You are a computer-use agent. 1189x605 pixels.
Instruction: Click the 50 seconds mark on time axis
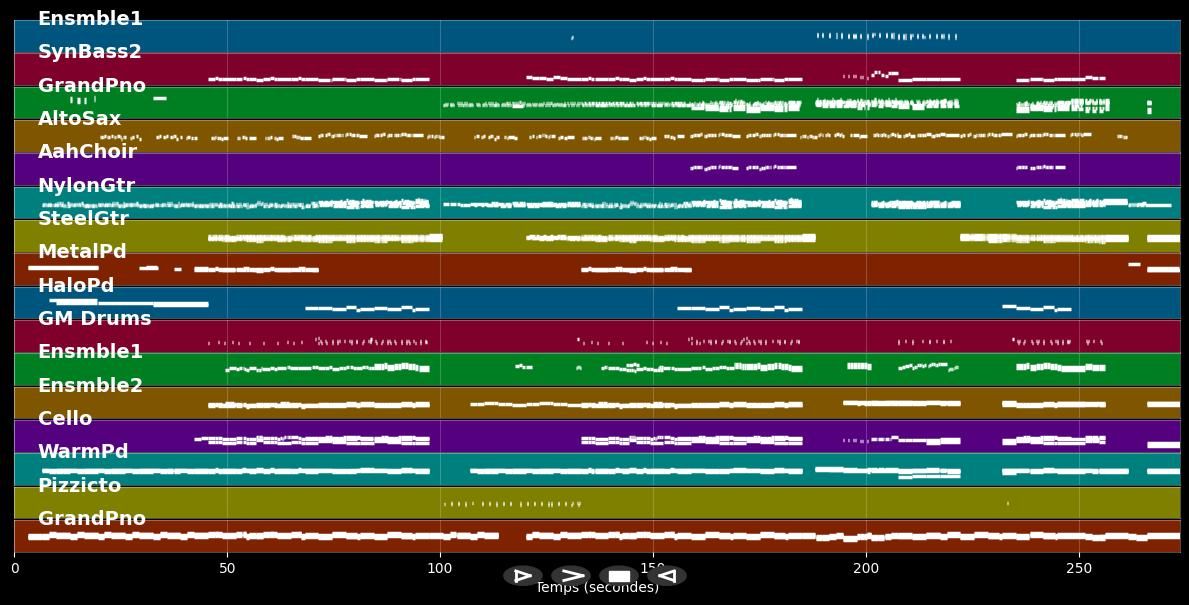[227, 569]
